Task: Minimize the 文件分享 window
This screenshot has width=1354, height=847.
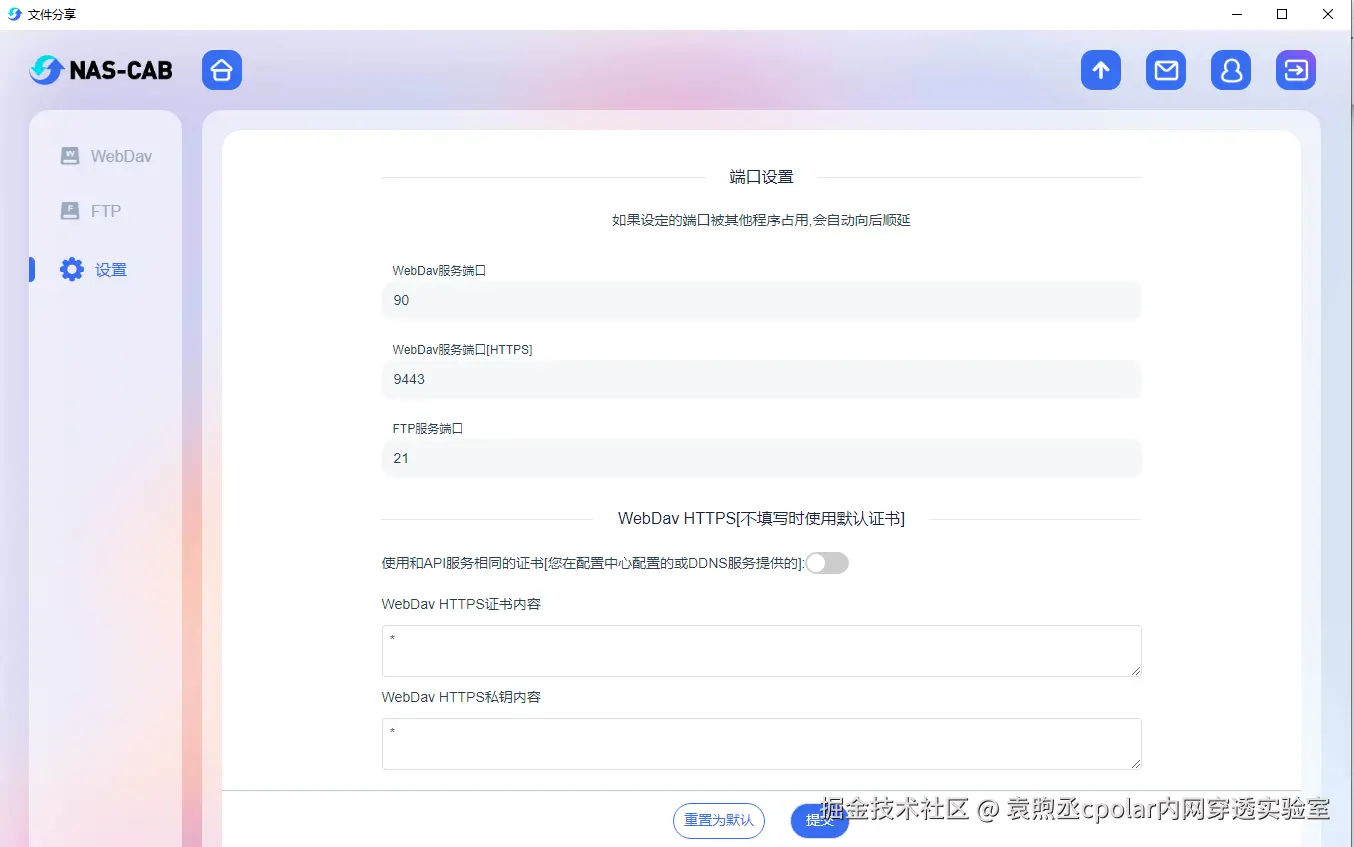Action: [x=1237, y=14]
